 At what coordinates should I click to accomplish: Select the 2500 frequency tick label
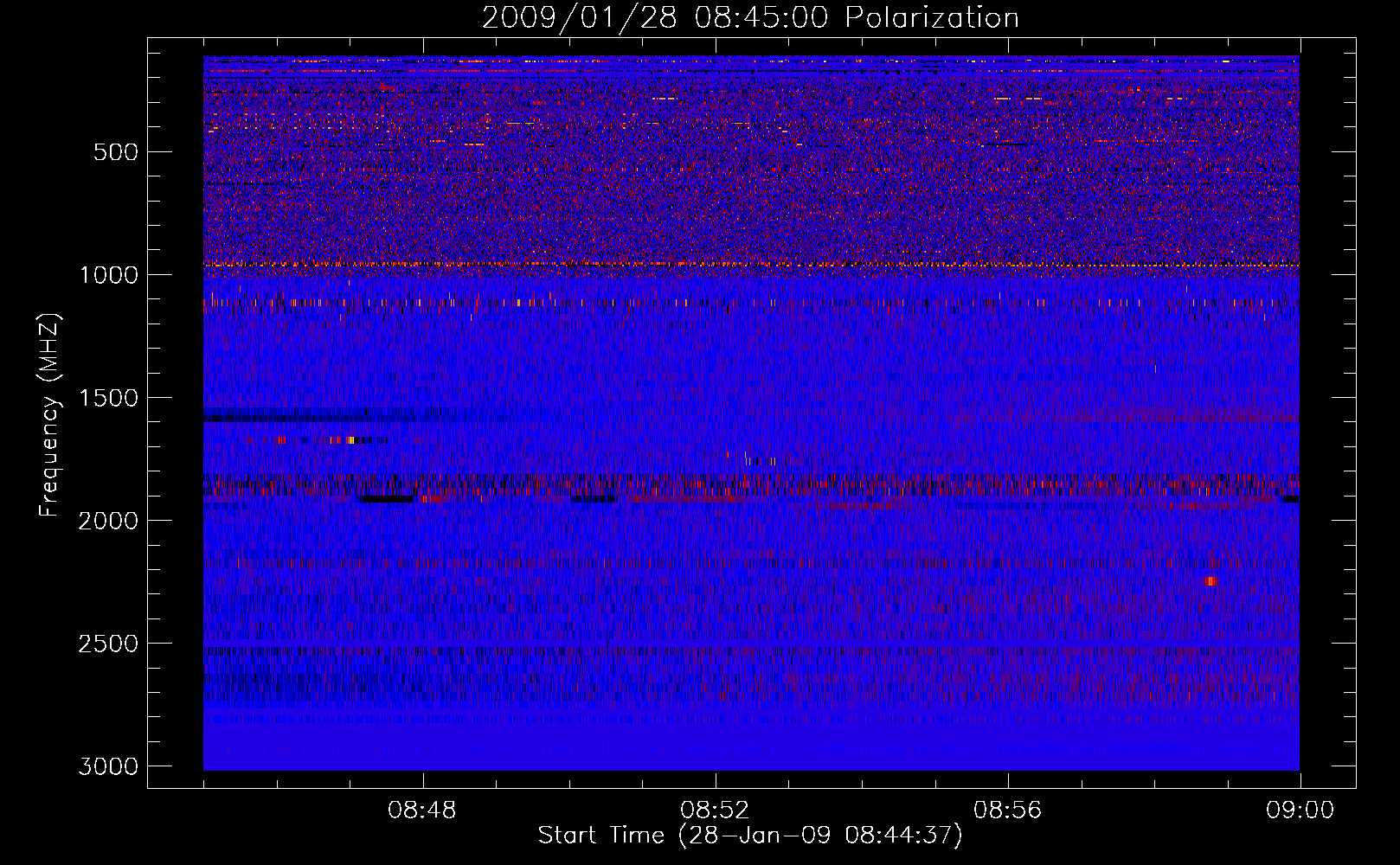(108, 644)
